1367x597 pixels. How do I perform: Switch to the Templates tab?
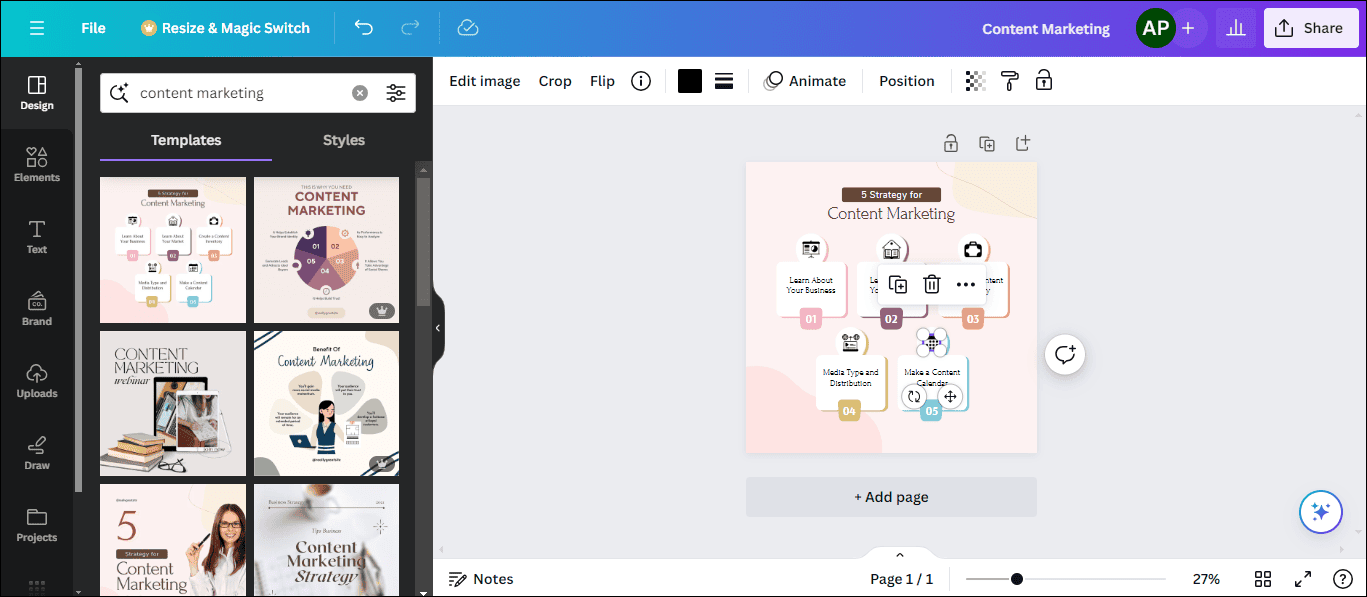tap(186, 140)
